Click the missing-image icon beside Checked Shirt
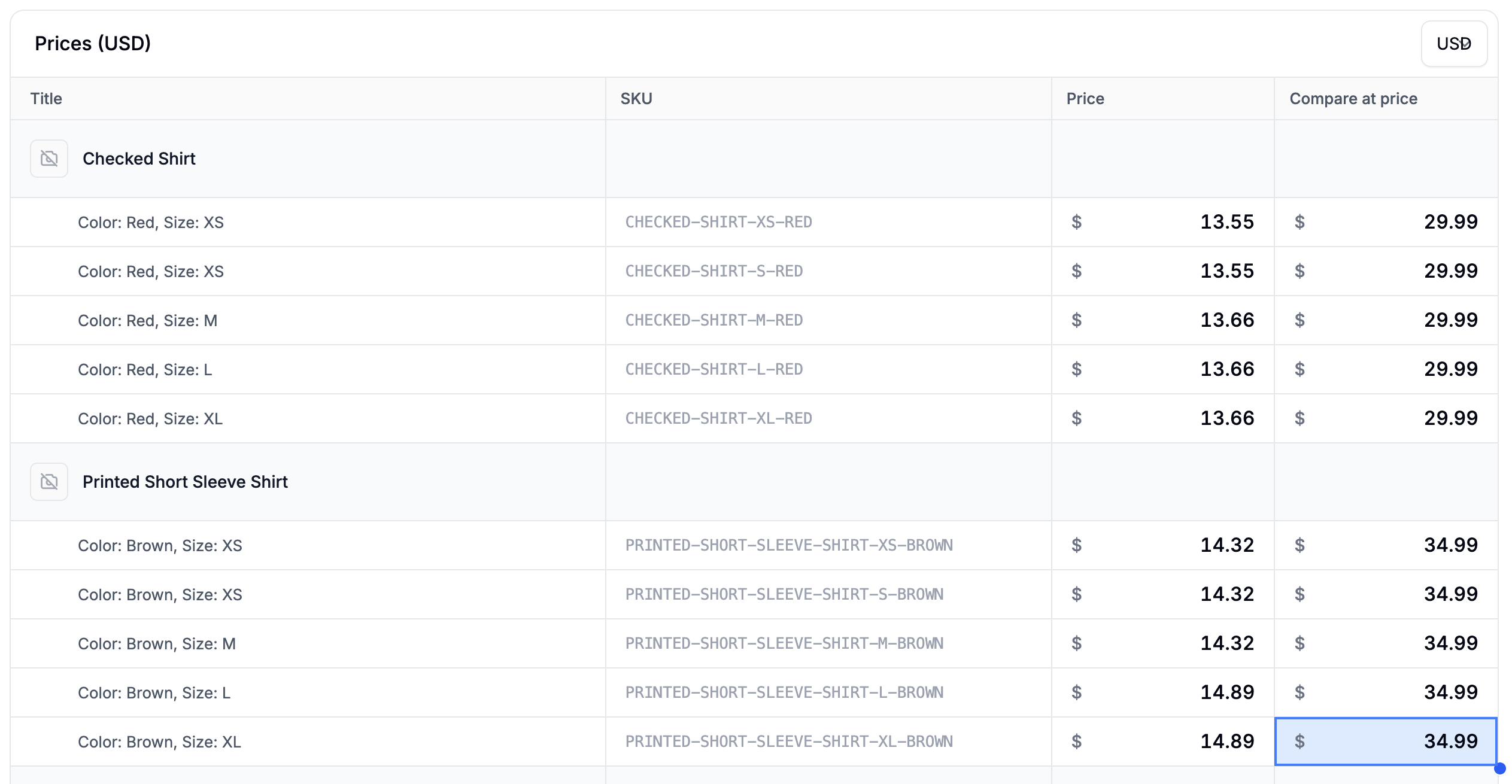 (x=48, y=158)
